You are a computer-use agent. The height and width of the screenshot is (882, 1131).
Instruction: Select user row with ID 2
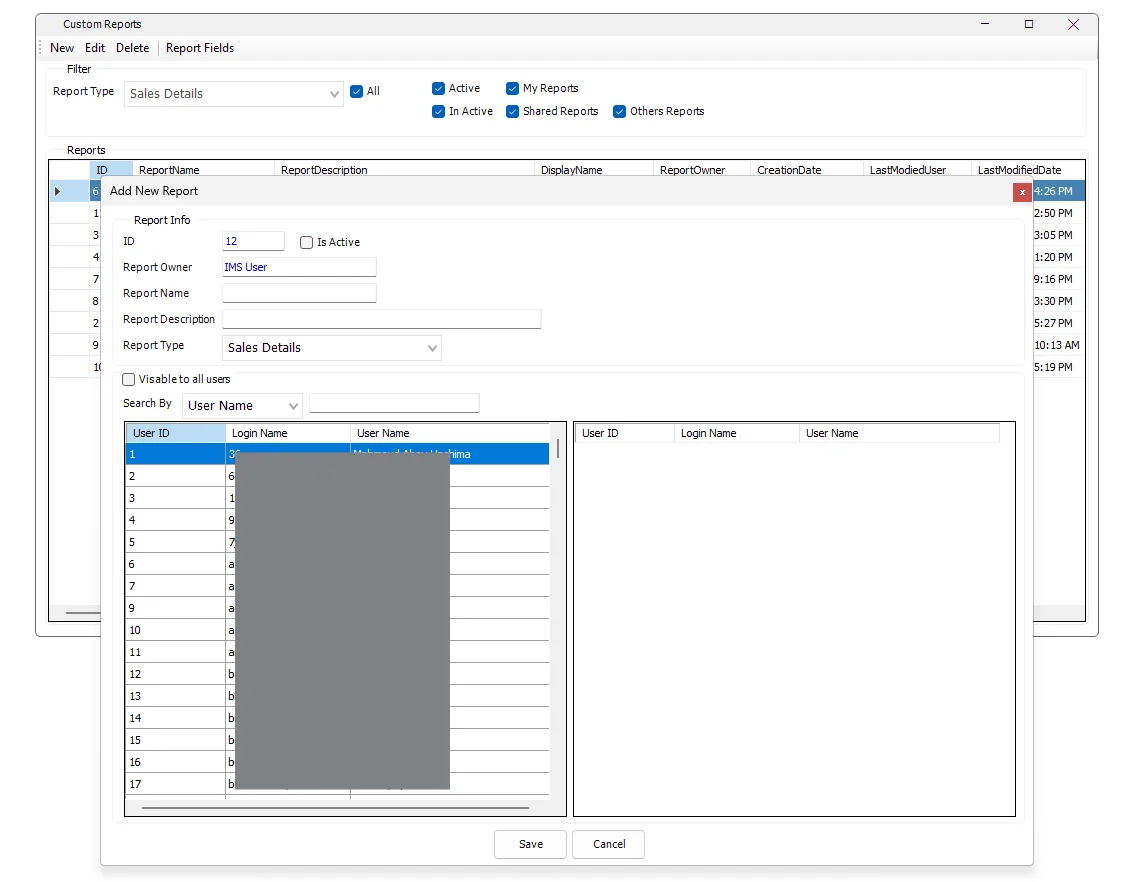tap(338, 476)
